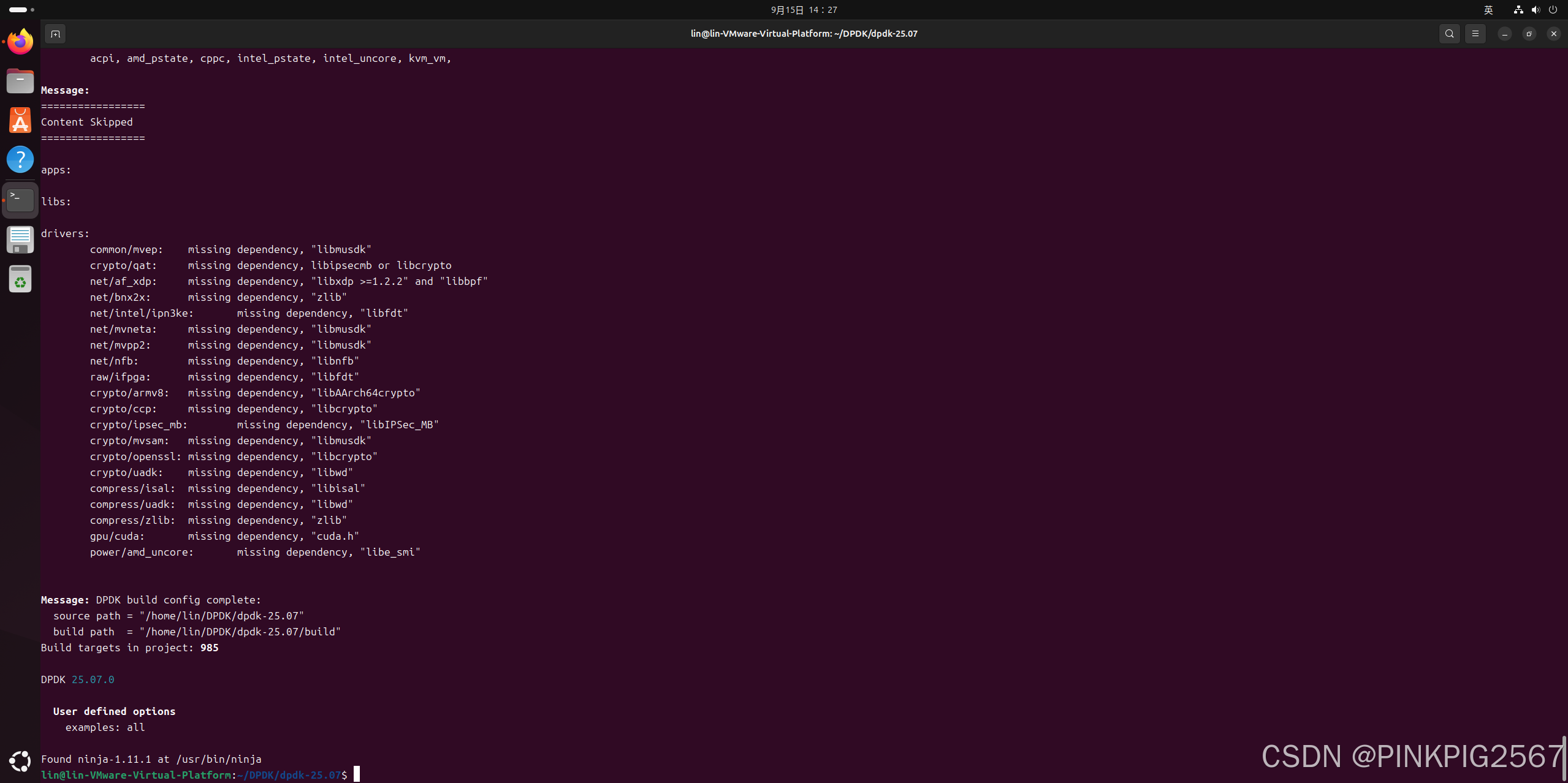Open the Disks utility from the dock
Screen dimensions: 1568x783
[x=20, y=239]
